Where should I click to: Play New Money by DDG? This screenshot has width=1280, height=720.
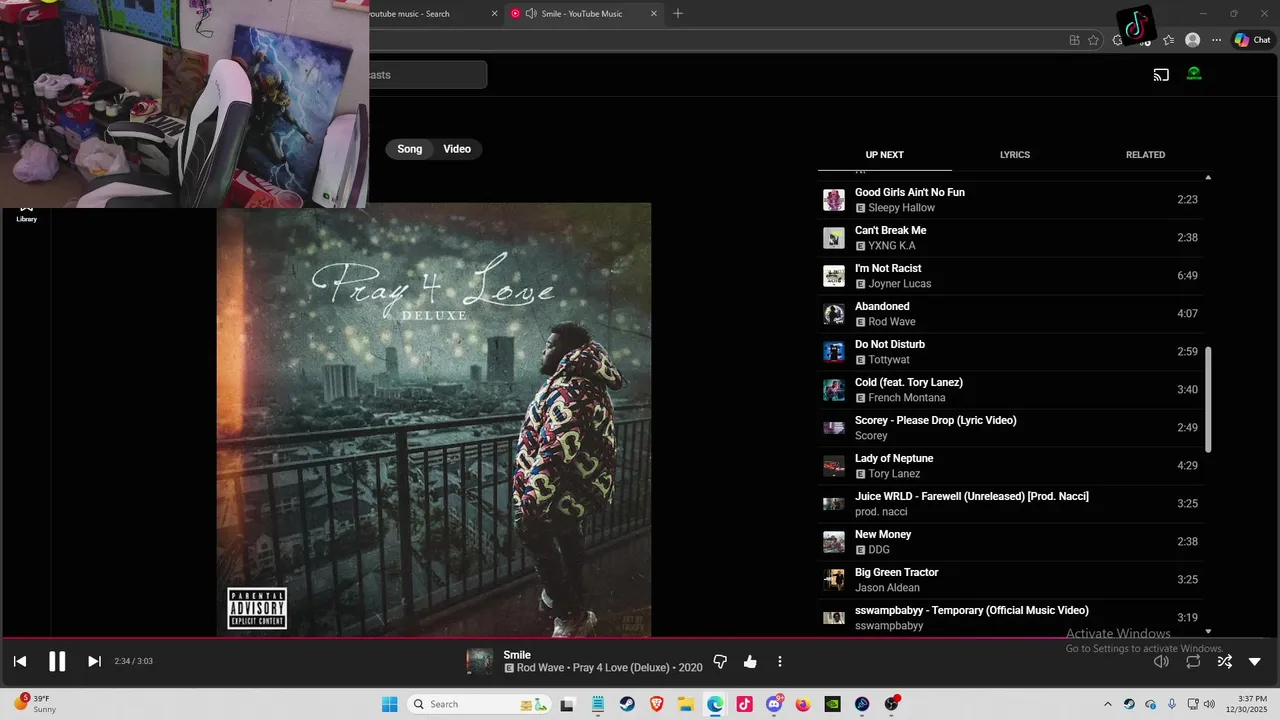tap(1011, 542)
